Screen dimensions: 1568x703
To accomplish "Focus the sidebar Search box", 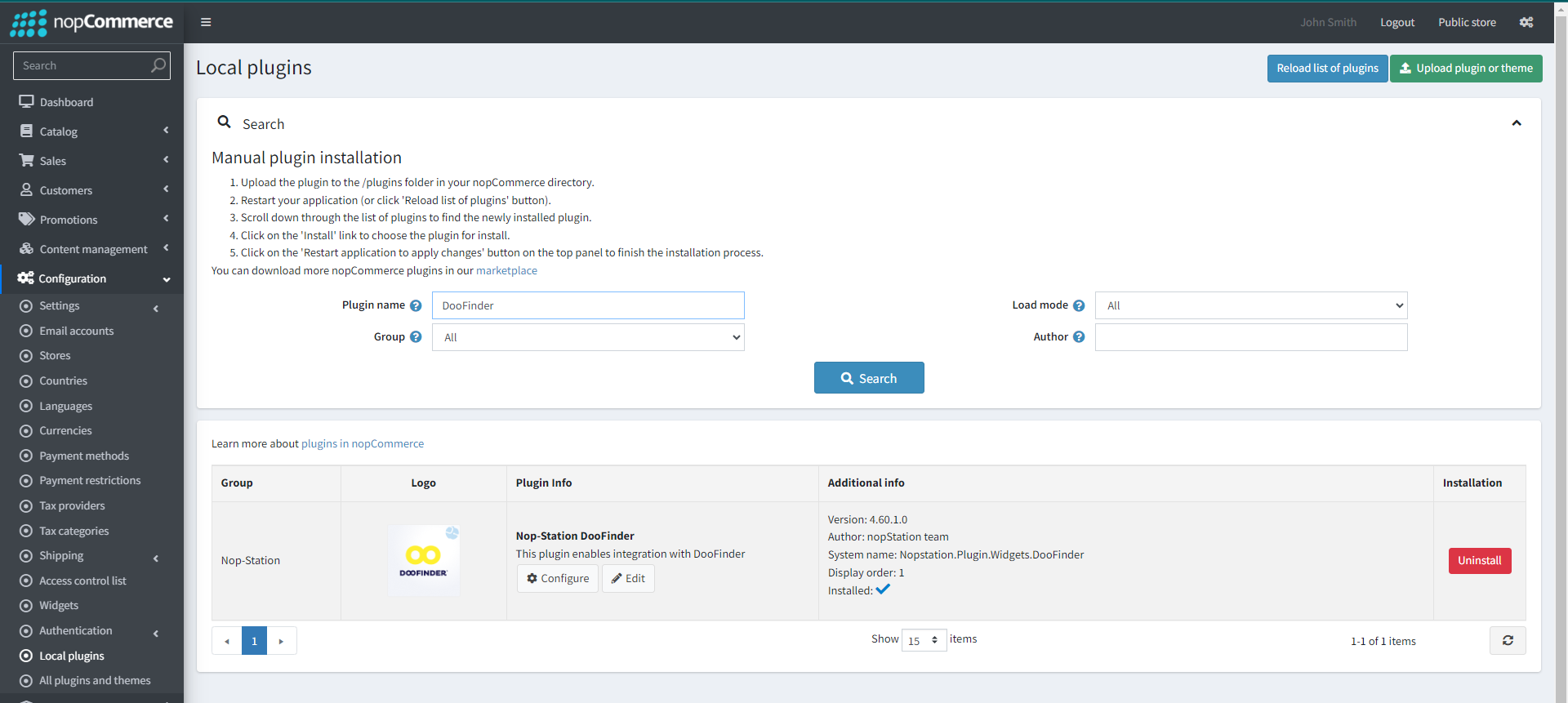I will (82, 65).
